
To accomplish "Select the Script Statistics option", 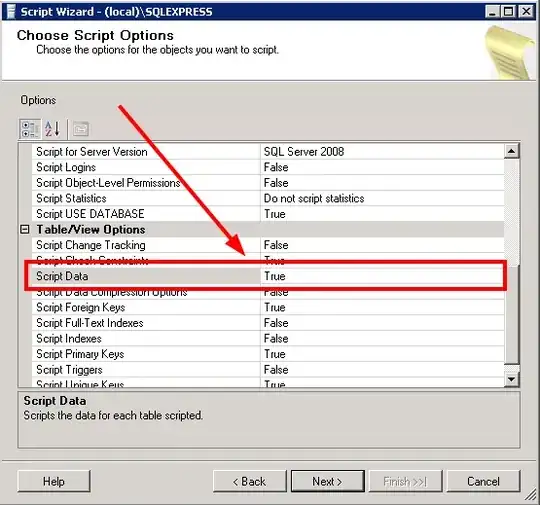I will [71, 198].
